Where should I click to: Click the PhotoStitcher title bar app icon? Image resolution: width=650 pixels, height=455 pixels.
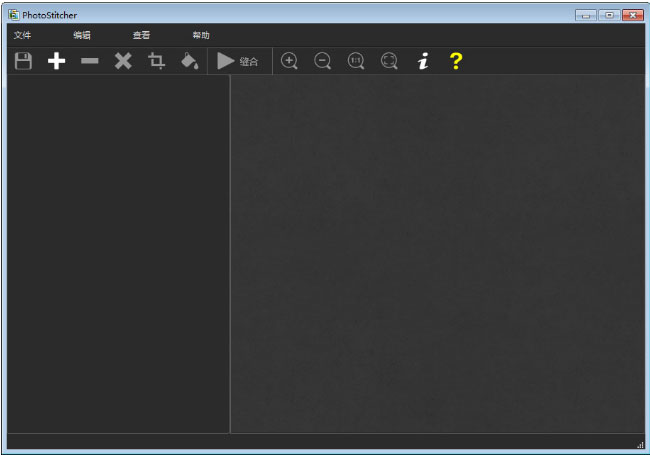tap(14, 15)
